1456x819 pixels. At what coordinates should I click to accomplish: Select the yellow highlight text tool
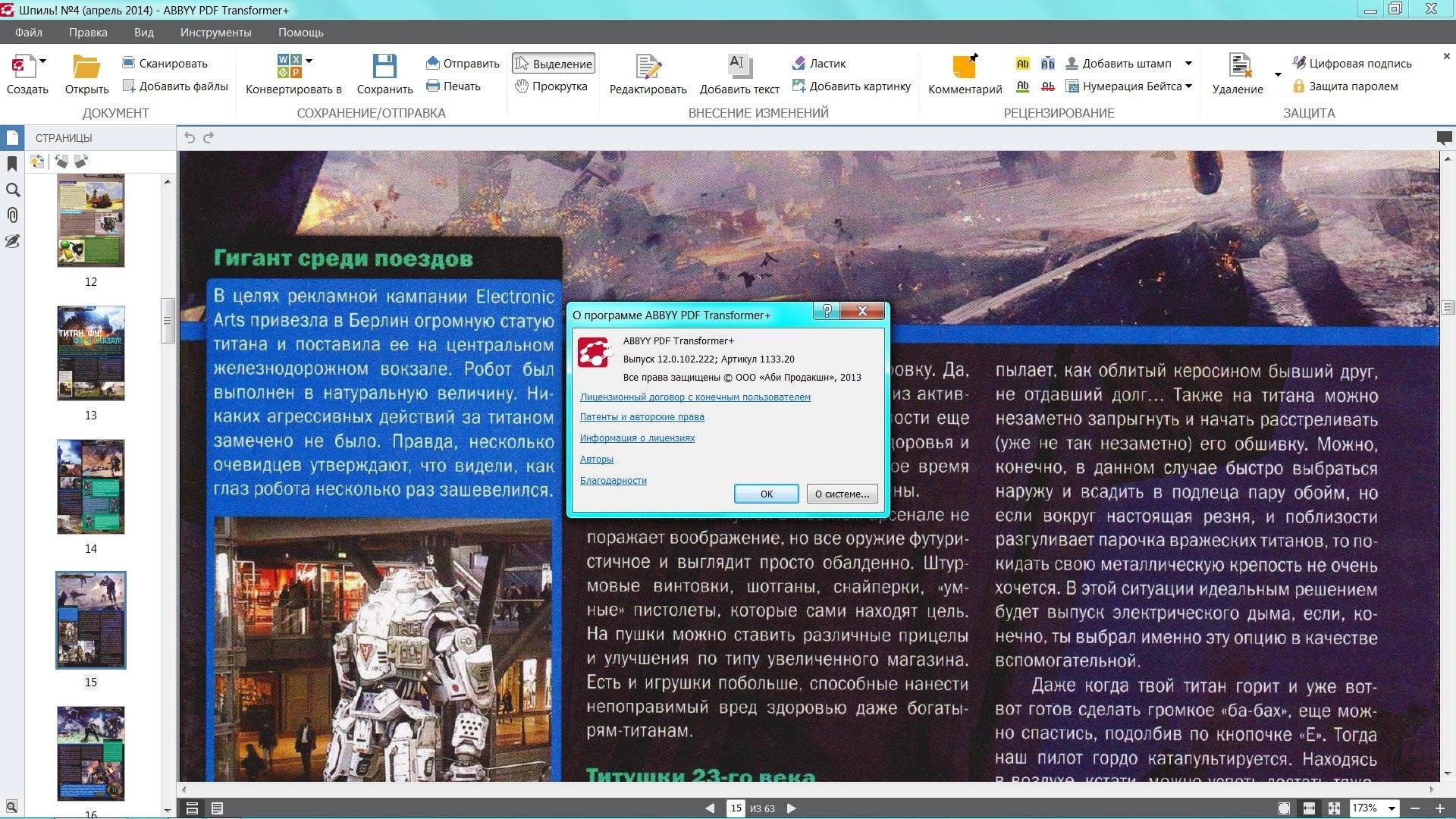click(x=1023, y=64)
